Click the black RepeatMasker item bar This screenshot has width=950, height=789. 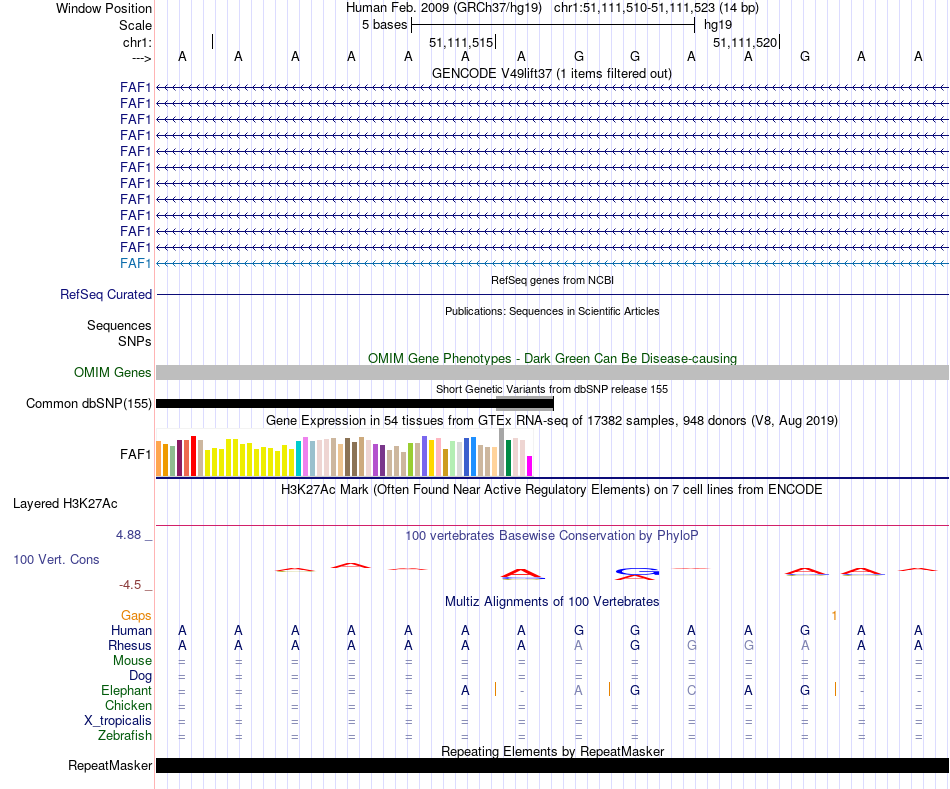[552, 765]
